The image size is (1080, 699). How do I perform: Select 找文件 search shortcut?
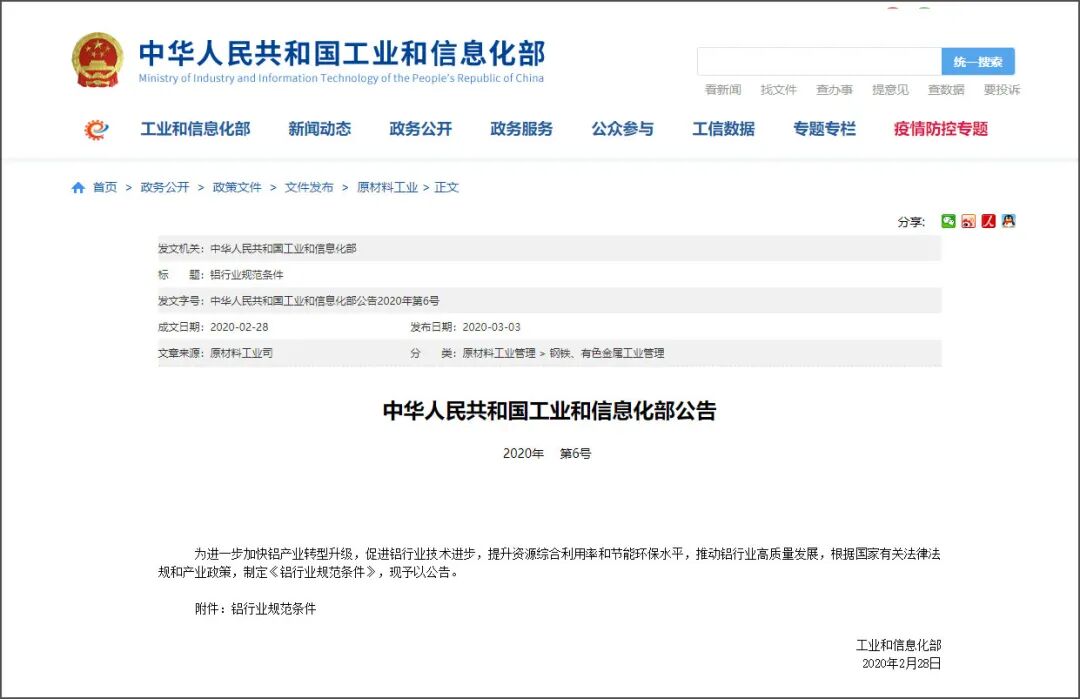click(778, 90)
